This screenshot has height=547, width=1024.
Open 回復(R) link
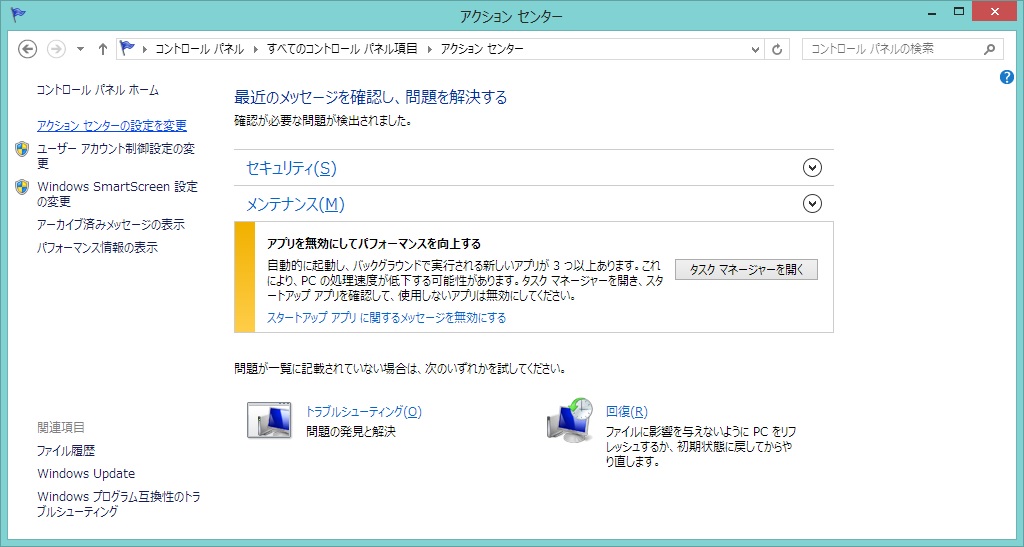tap(627, 412)
